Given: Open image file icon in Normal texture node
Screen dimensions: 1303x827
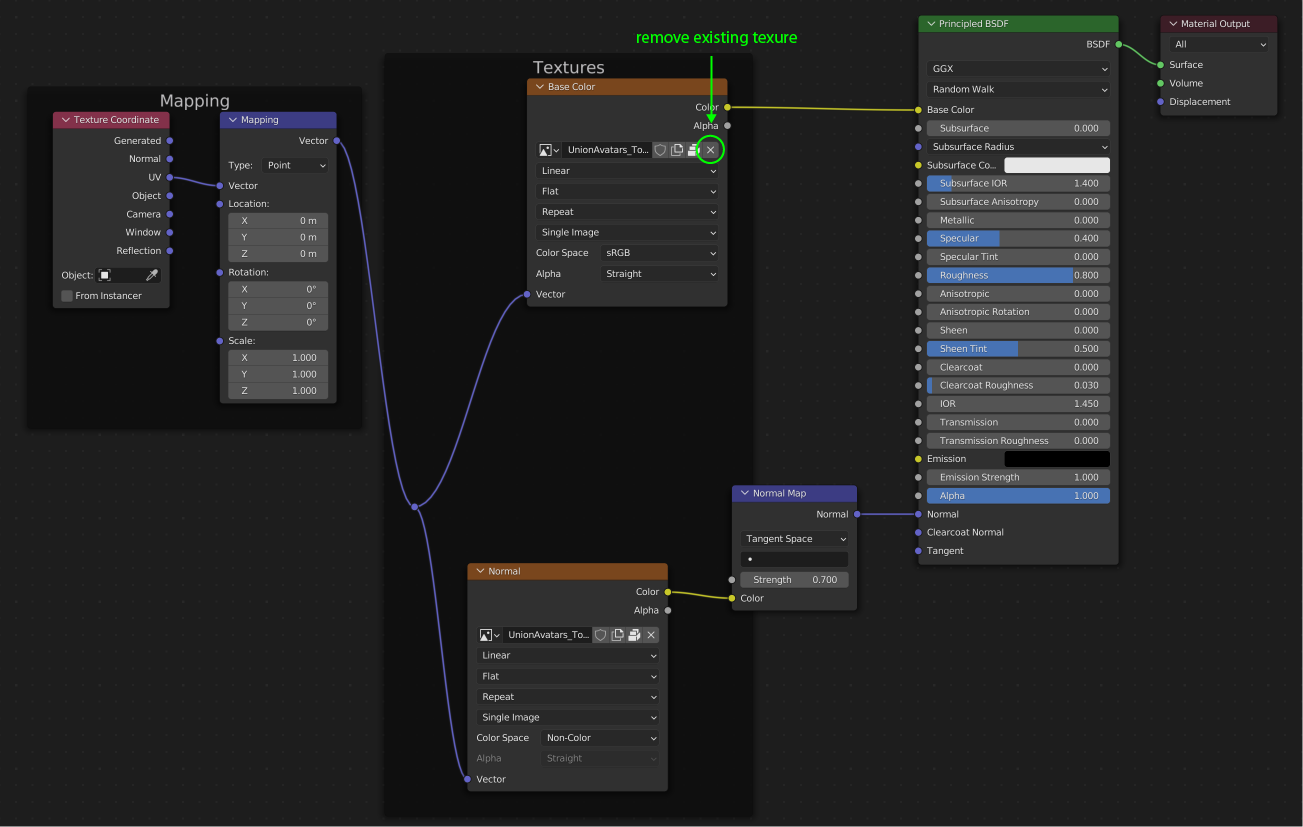Looking at the screenshot, I should pyautogui.click(x=634, y=635).
